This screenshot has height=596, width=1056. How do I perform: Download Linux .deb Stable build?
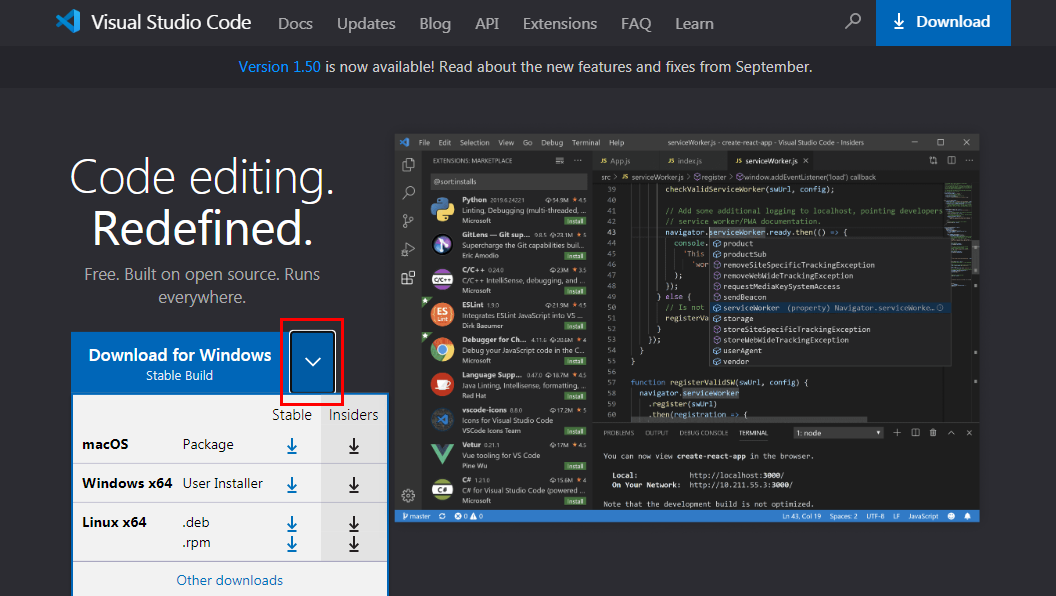pos(292,523)
